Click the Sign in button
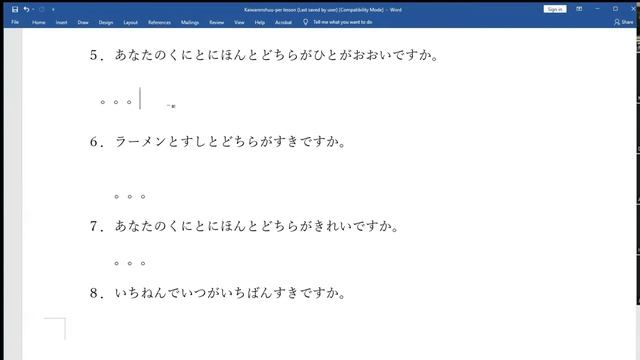 [555, 9]
